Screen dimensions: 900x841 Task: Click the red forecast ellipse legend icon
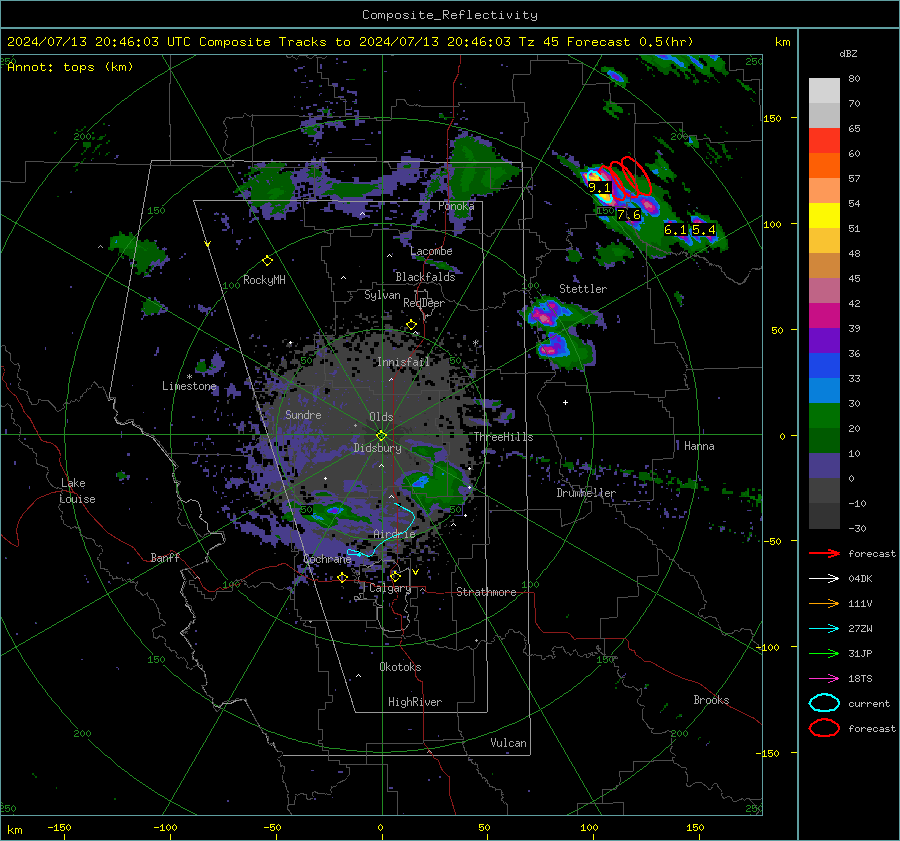point(824,728)
